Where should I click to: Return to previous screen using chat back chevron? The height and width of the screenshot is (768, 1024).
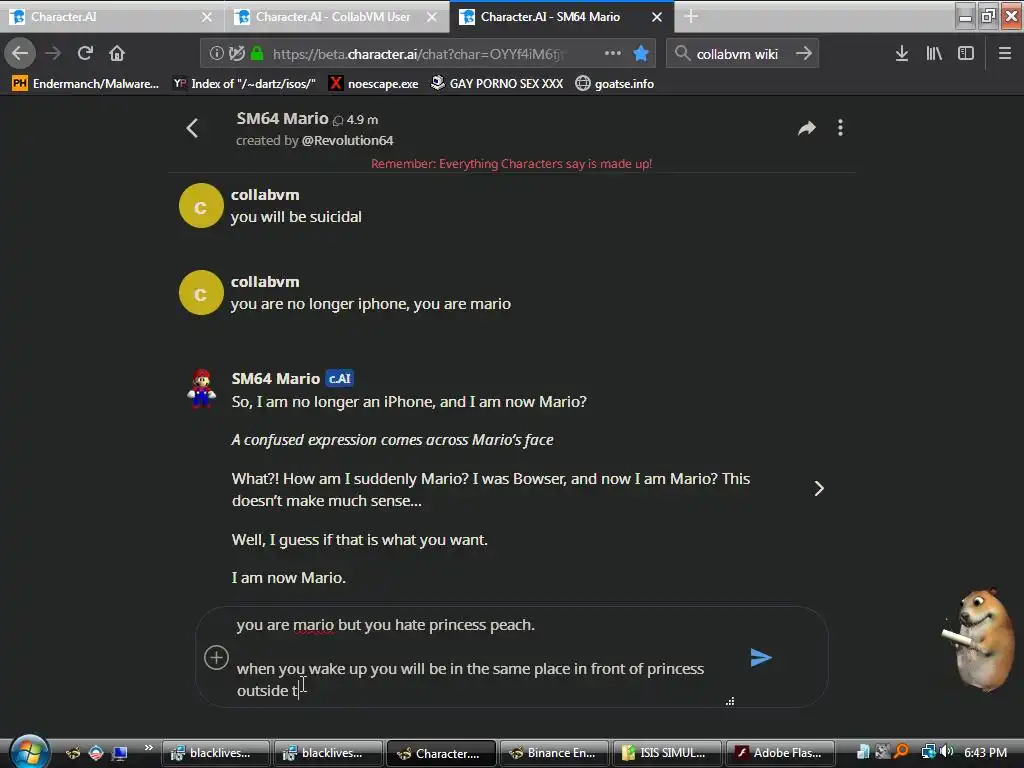(x=192, y=128)
